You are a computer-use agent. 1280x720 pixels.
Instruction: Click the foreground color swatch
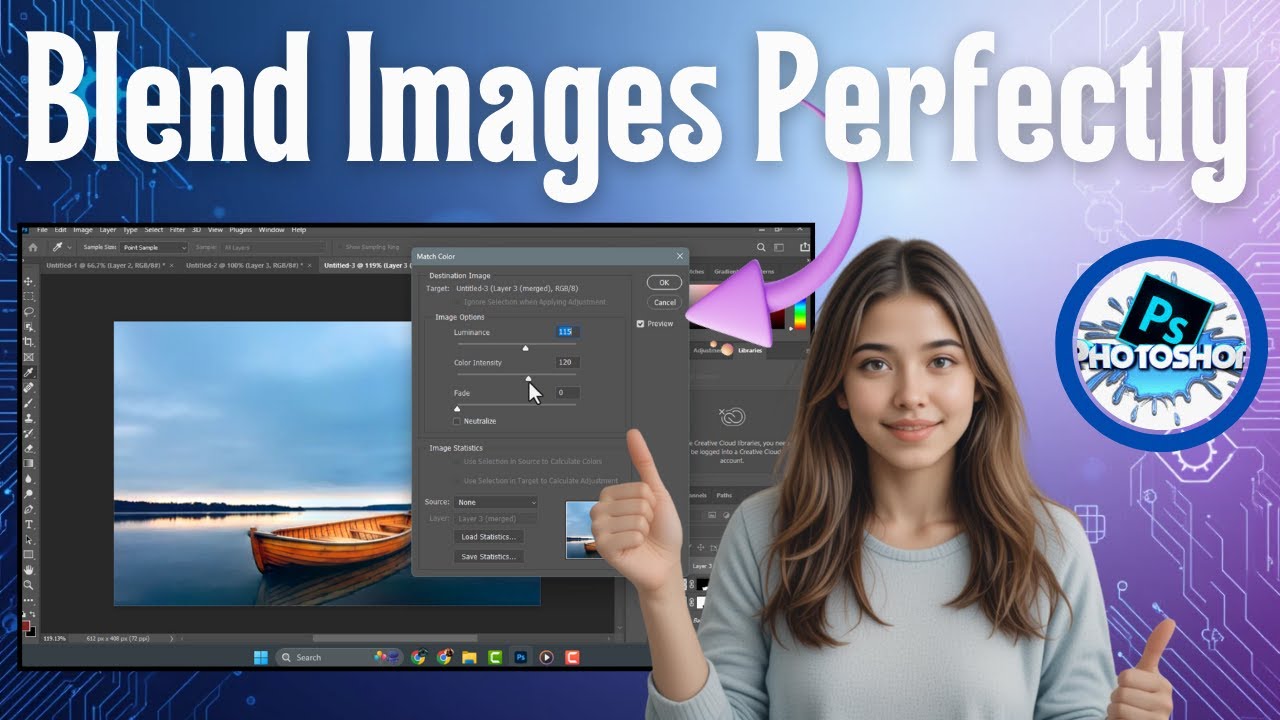[x=27, y=625]
